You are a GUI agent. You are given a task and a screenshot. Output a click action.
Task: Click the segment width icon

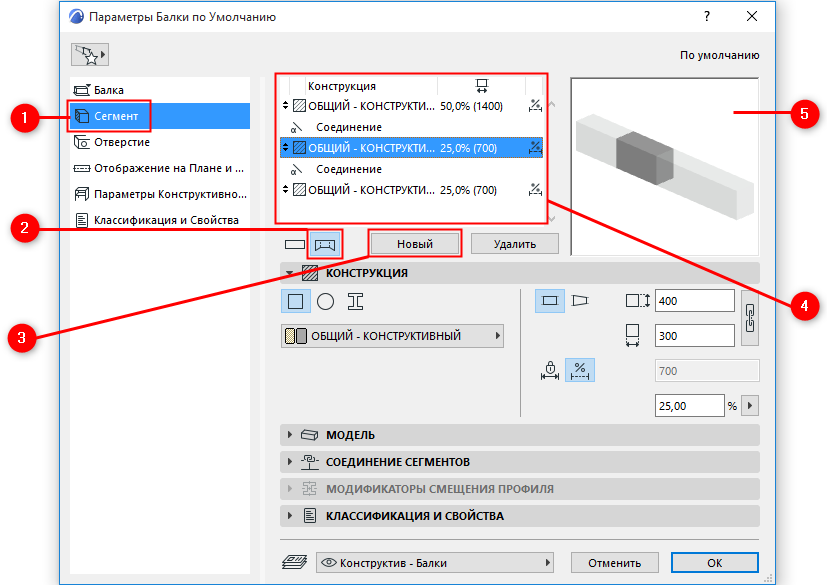pos(632,335)
